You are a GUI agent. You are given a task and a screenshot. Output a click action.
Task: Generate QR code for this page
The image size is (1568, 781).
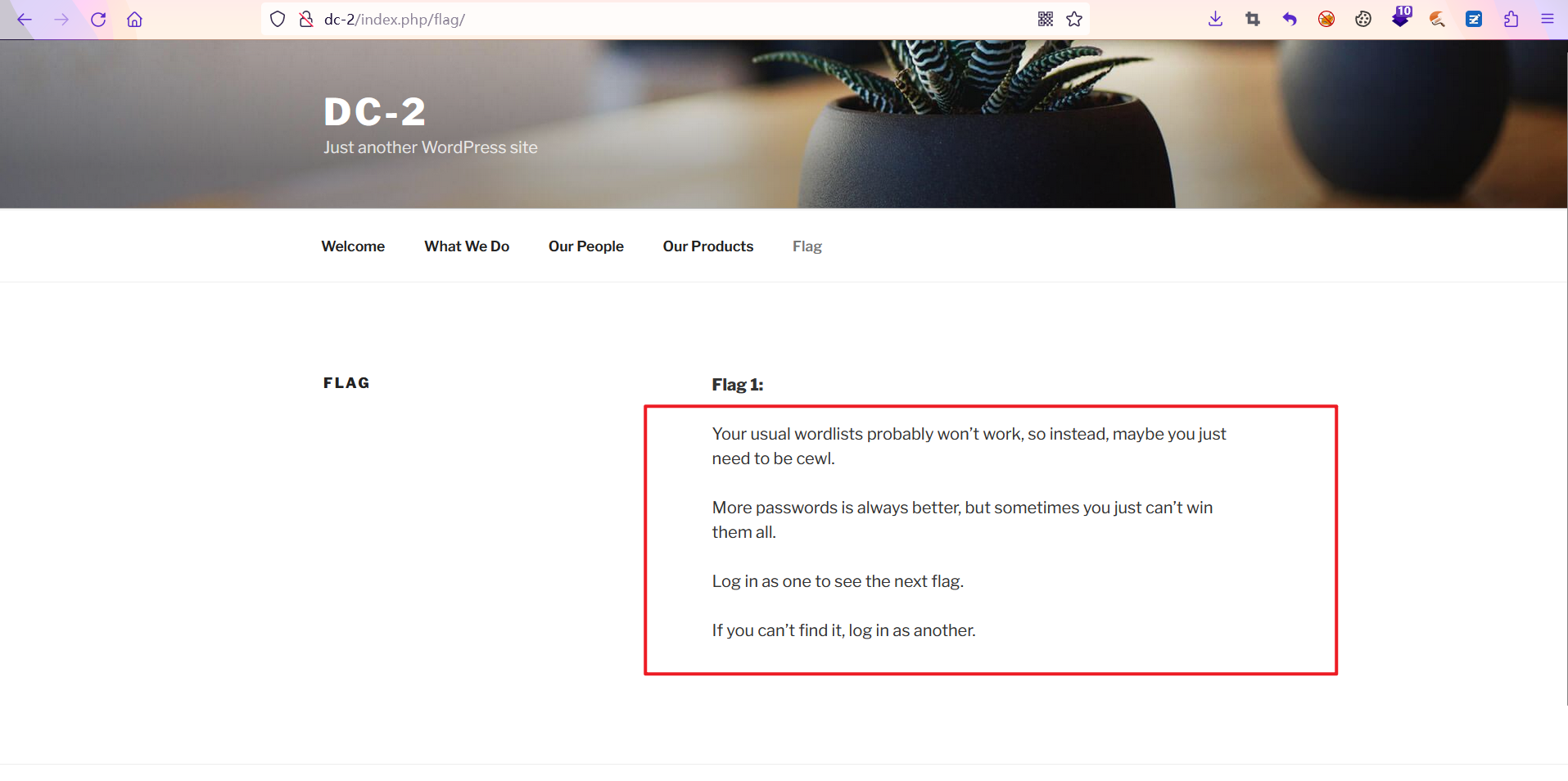point(1046,19)
